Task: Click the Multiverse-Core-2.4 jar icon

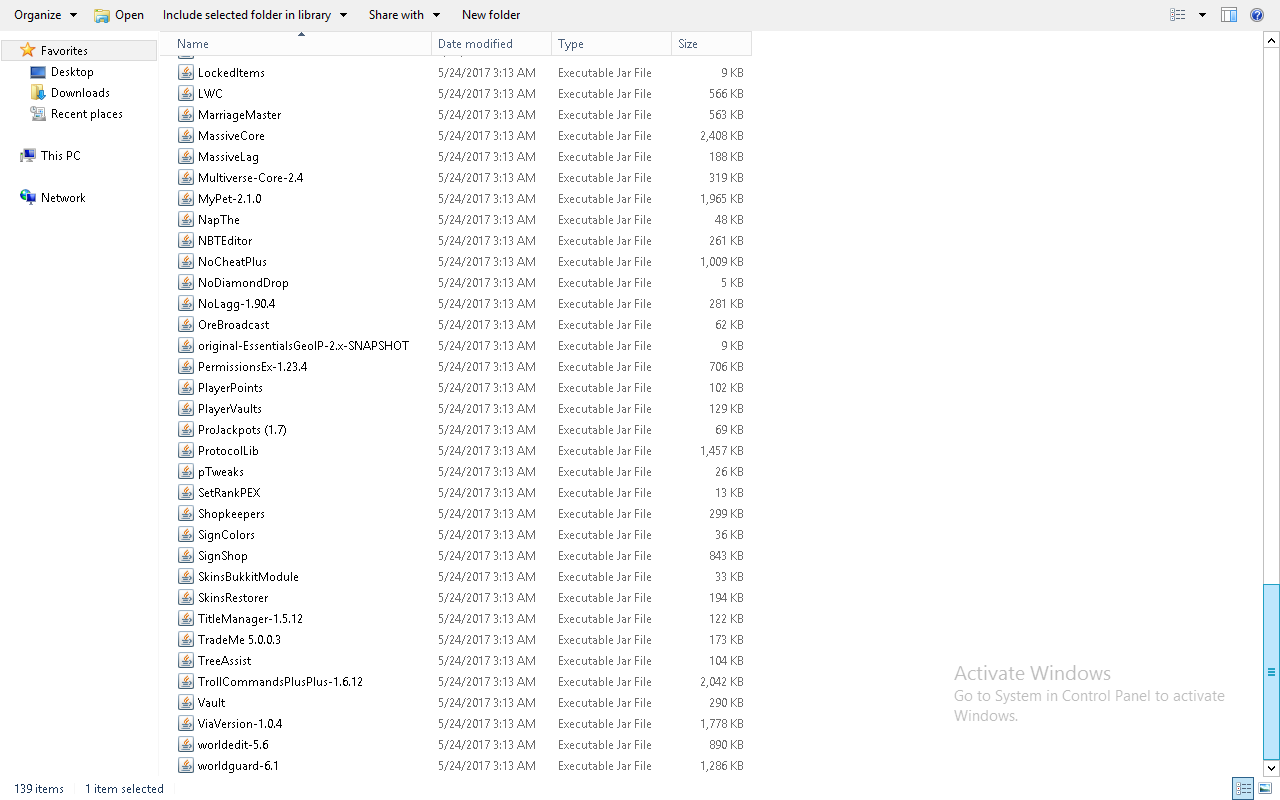Action: tap(186, 178)
